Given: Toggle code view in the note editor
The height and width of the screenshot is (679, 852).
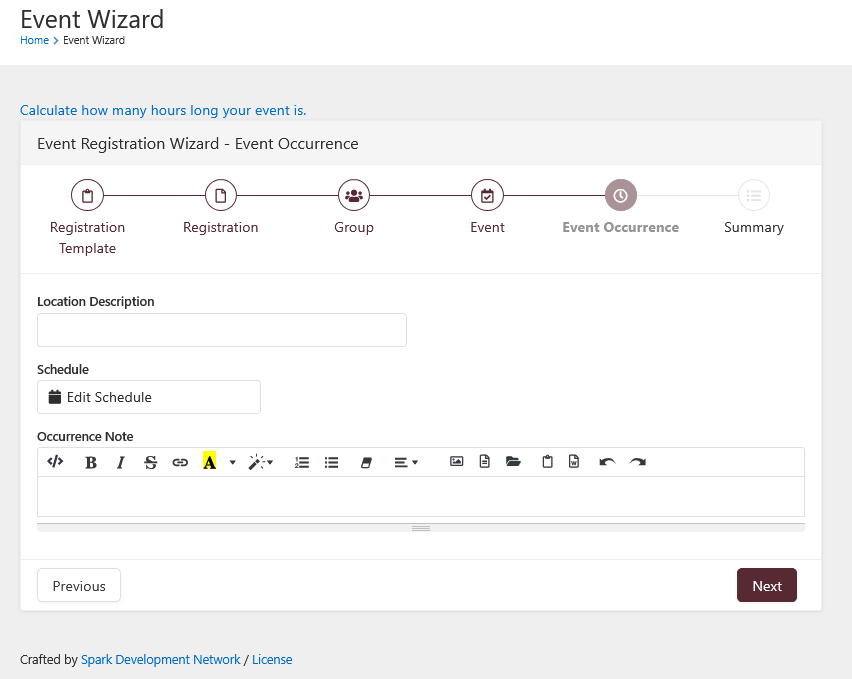Looking at the screenshot, I should [x=55, y=462].
